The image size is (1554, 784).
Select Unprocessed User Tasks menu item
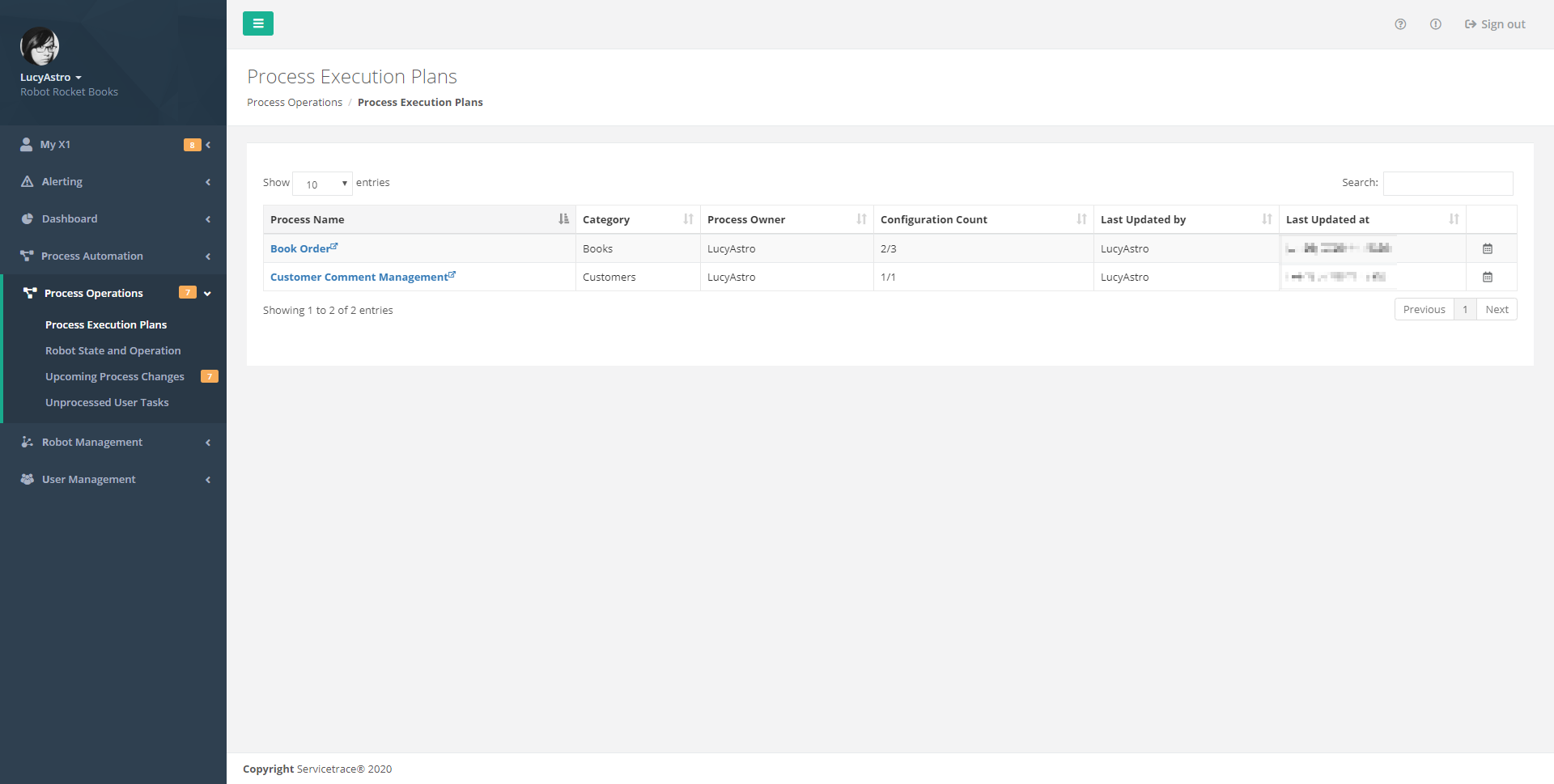pos(107,402)
